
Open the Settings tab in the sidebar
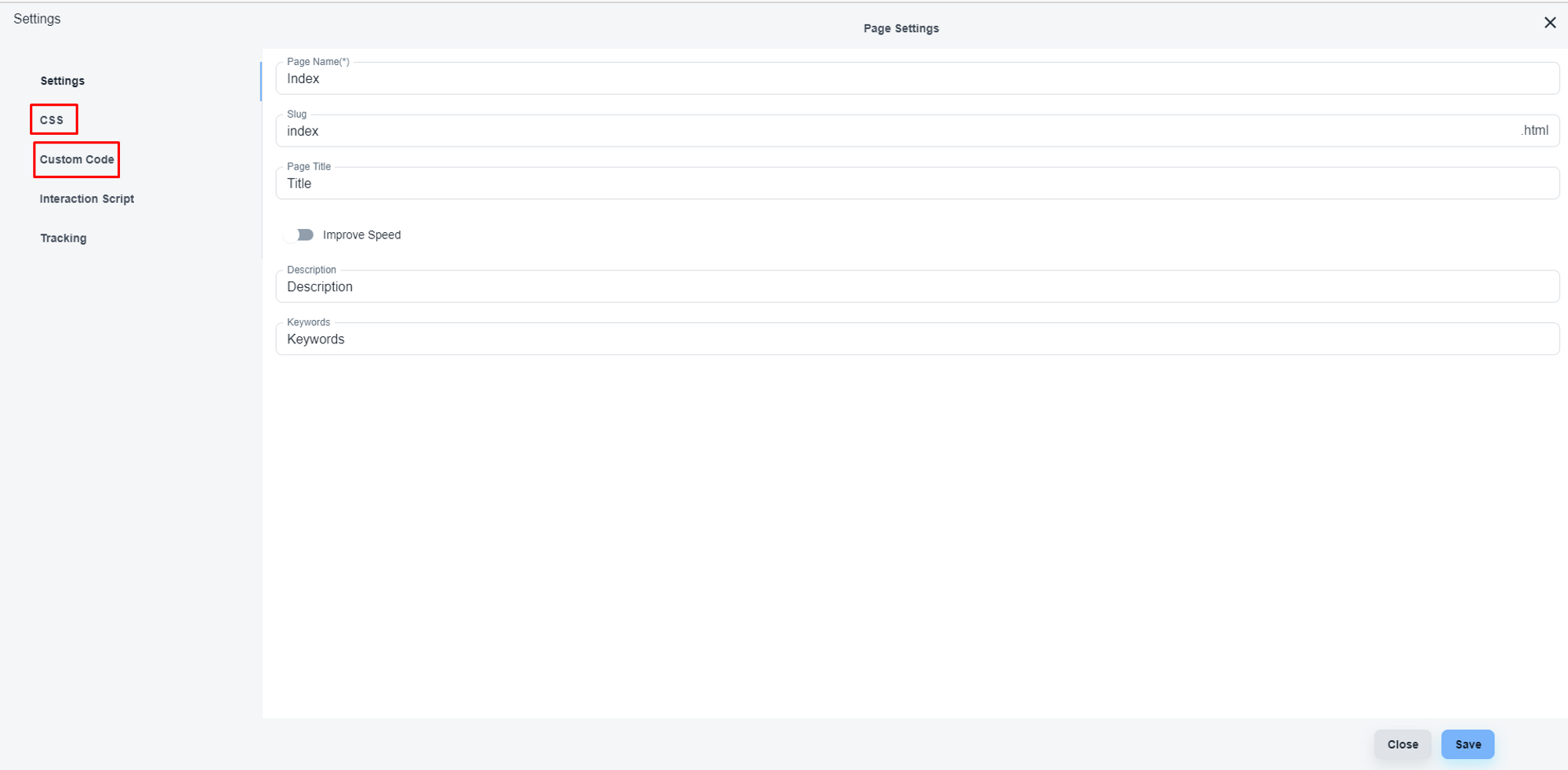63,81
